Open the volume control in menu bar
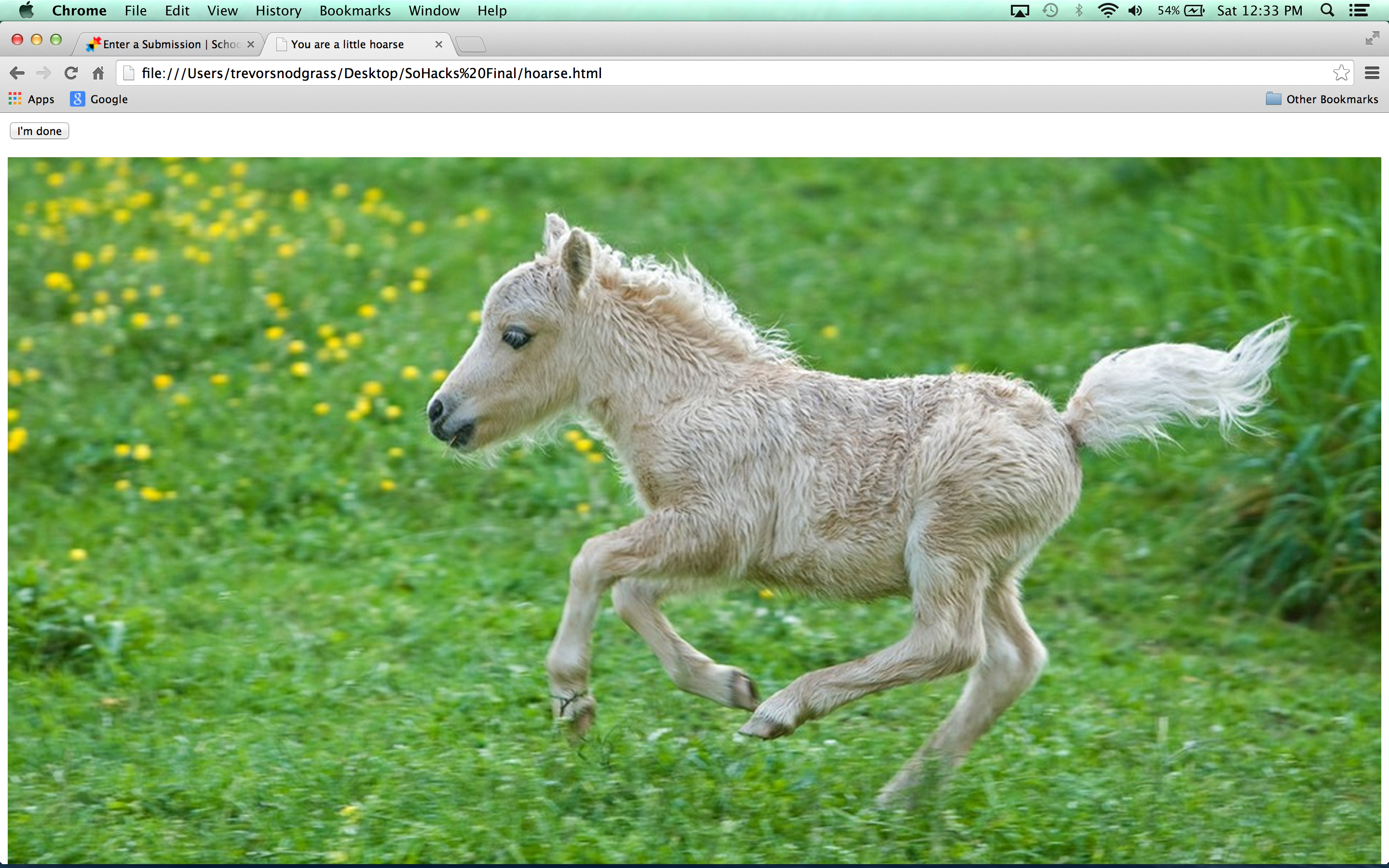This screenshot has height=868, width=1389. click(1135, 10)
